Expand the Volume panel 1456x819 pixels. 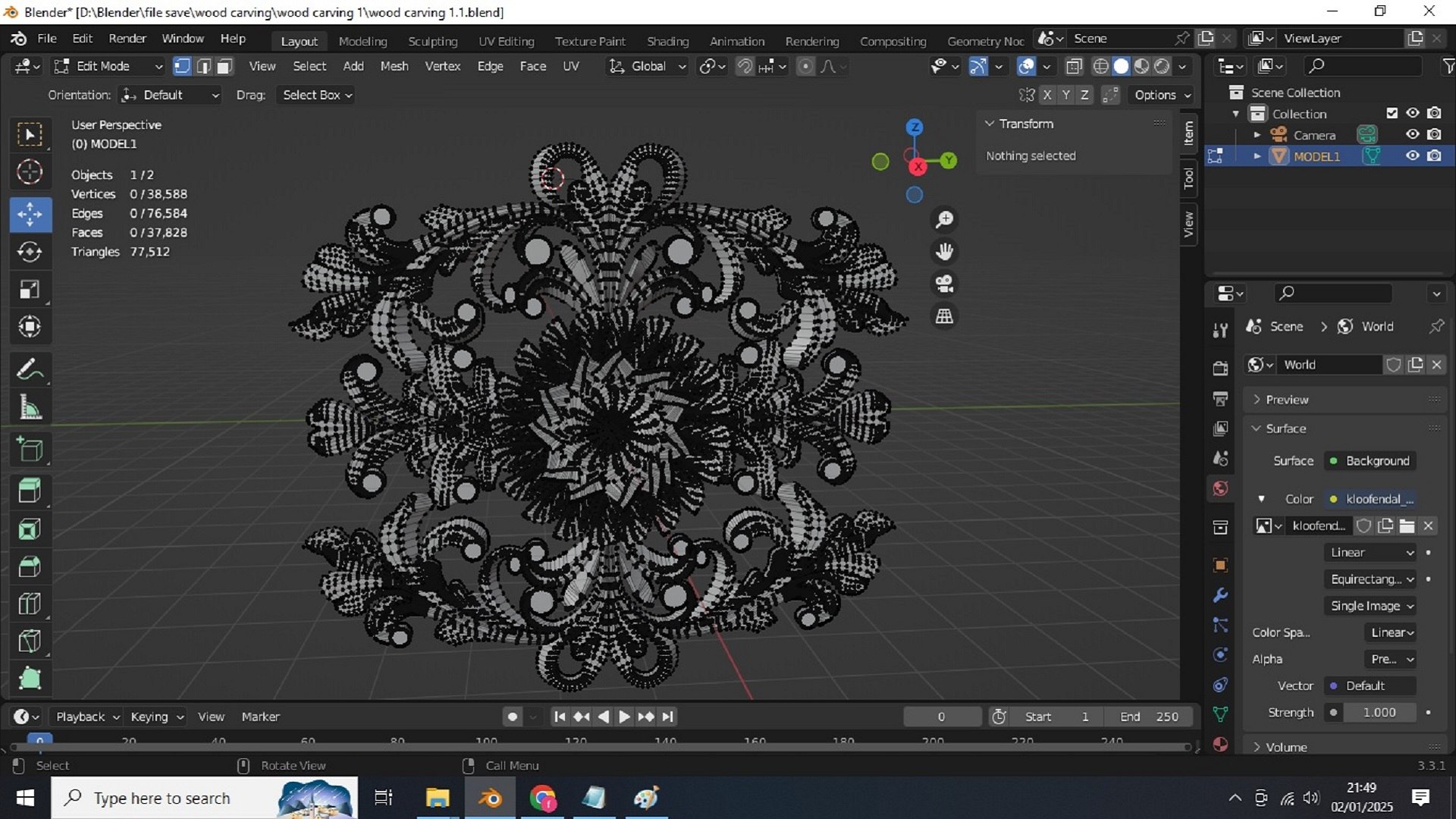[1286, 747]
